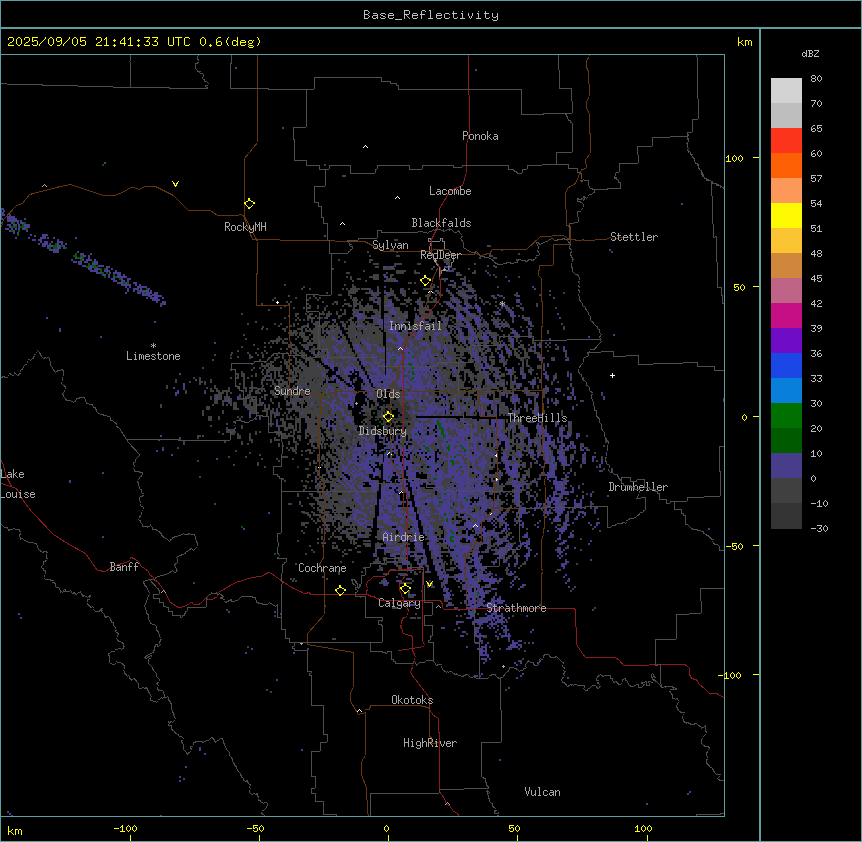Click the green 30-20 dBZ legend swatch
862x842 pixels.
(786, 416)
